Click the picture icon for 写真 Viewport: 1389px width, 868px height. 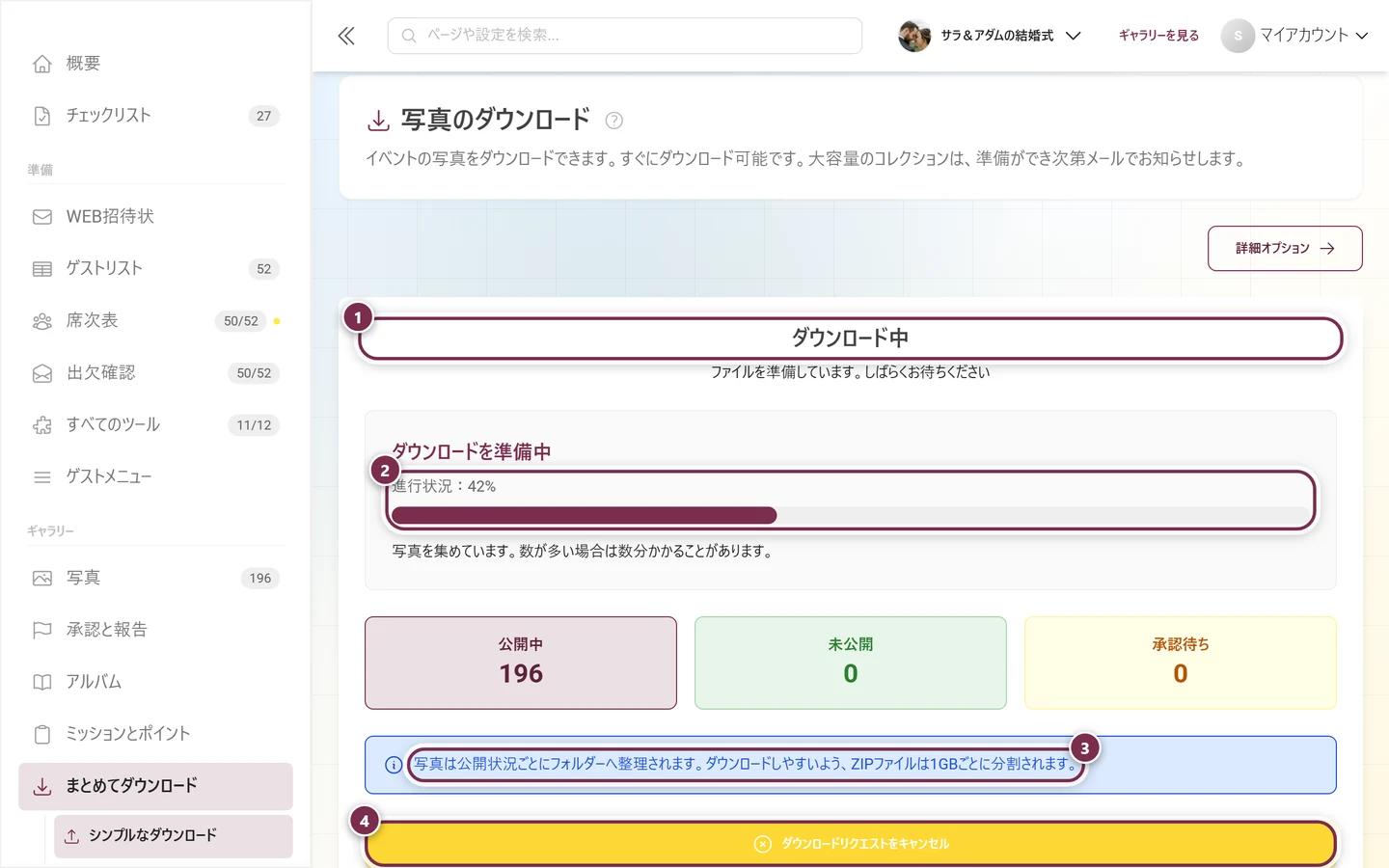(42, 579)
